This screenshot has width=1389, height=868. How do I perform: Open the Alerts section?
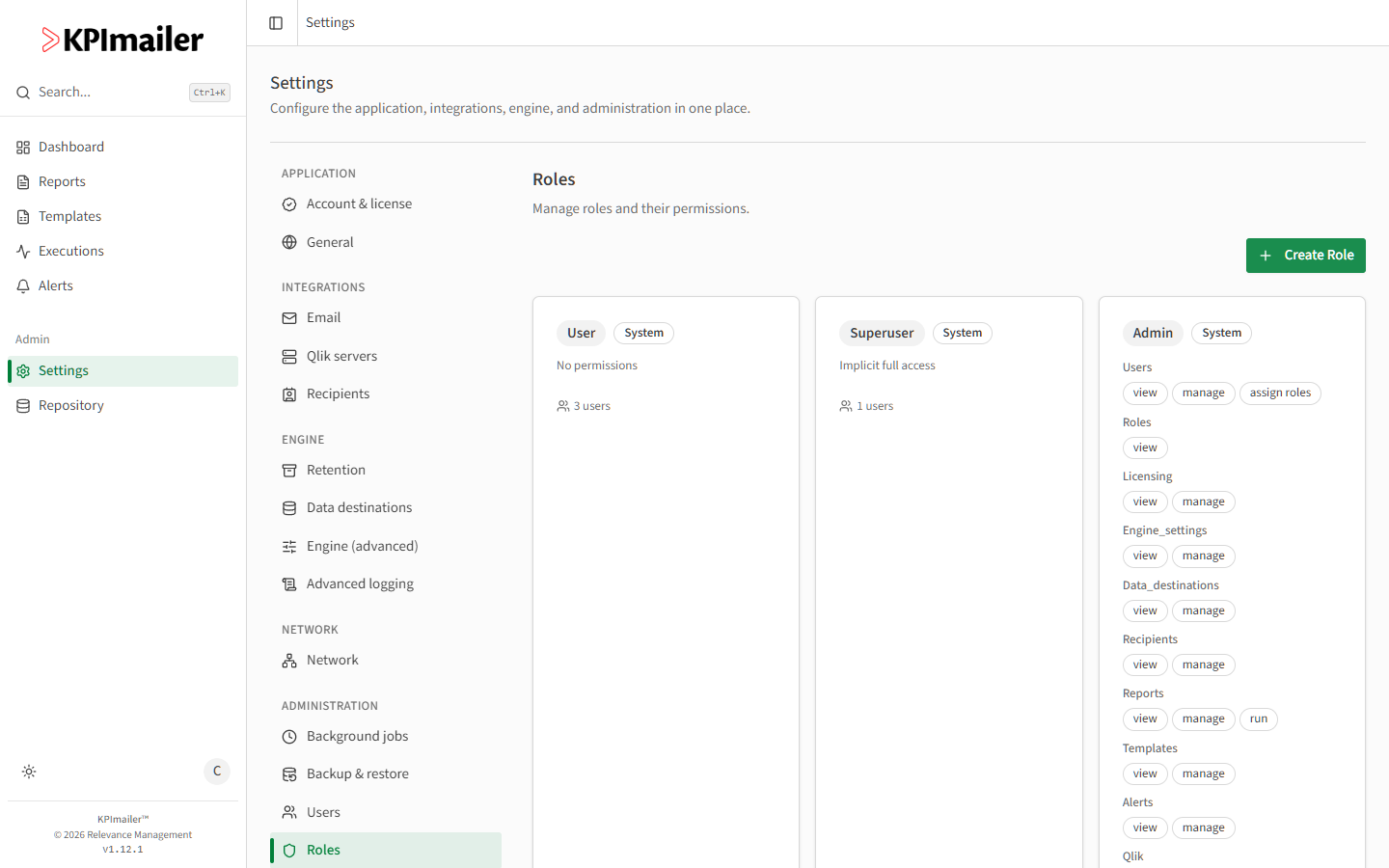click(123, 286)
